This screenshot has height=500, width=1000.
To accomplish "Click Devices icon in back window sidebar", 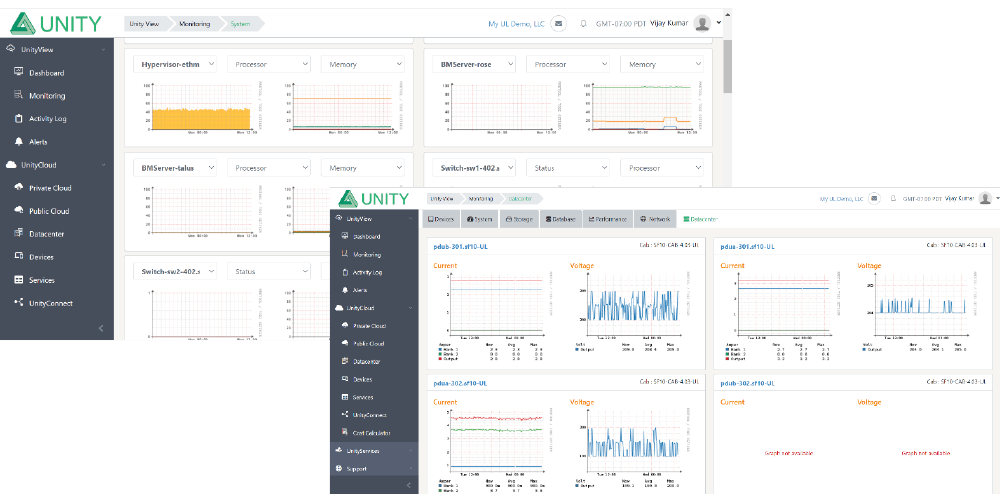I will coord(18,256).
